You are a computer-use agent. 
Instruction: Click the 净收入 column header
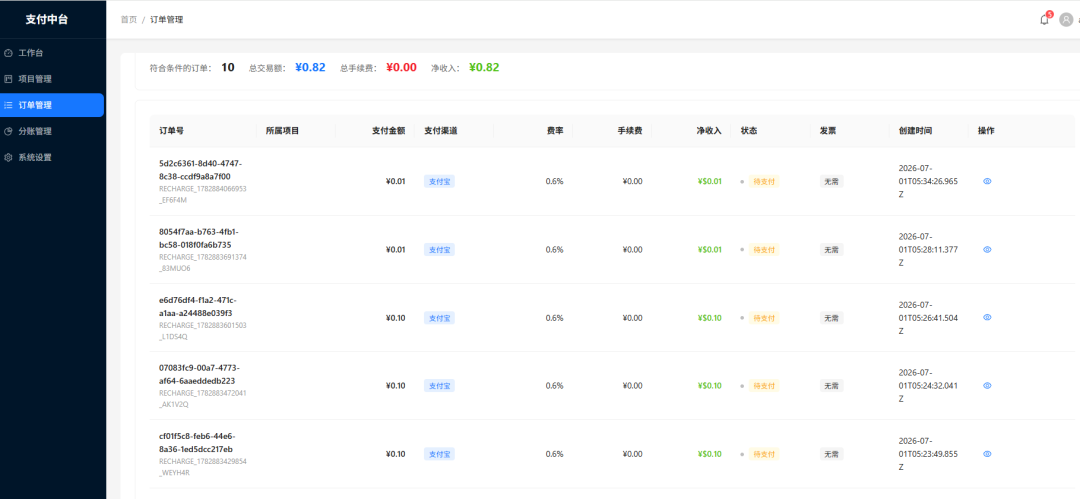(709, 130)
